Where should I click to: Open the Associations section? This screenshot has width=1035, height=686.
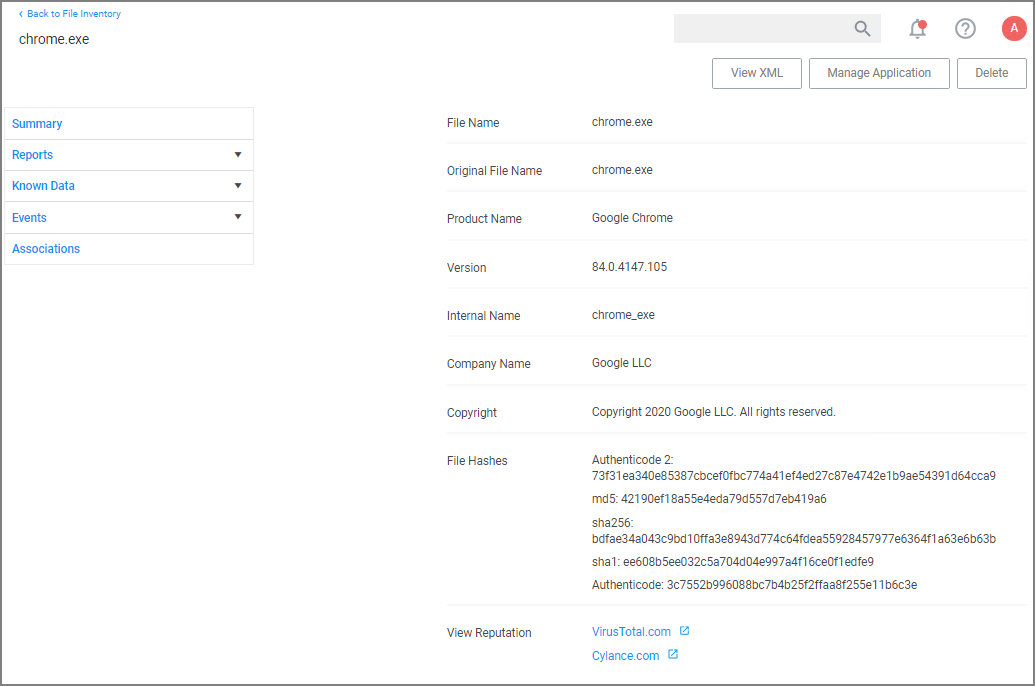(x=45, y=248)
